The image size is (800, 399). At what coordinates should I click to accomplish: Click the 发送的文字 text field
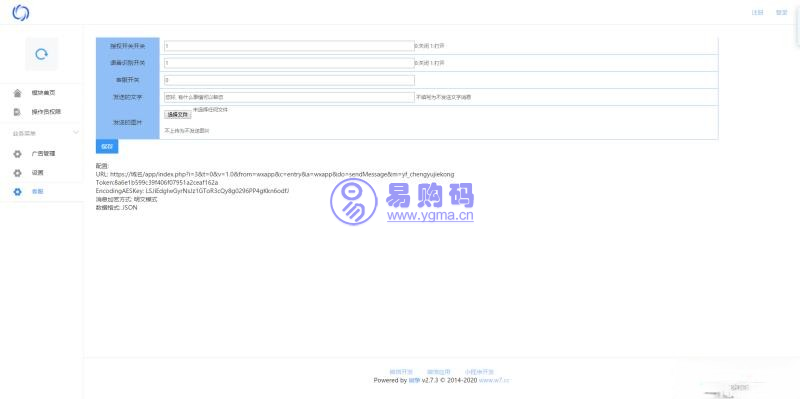point(289,97)
